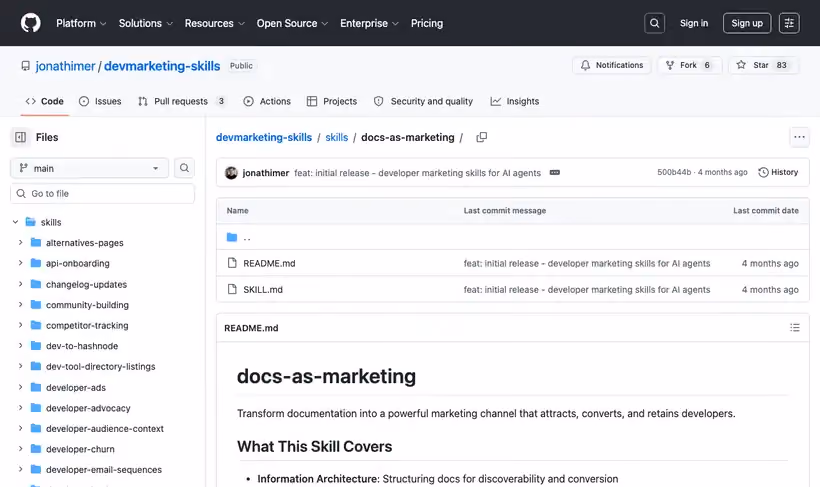Expand the changelog-updates folder chevron

click(x=20, y=284)
